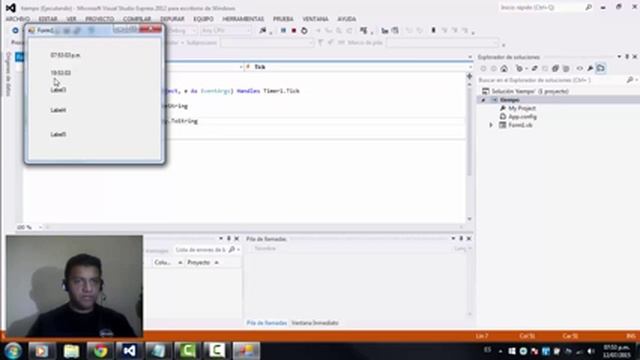Click the Properties wrench icon in Solution Explorer
This screenshot has height=360, width=640.
pyautogui.click(x=590, y=69)
